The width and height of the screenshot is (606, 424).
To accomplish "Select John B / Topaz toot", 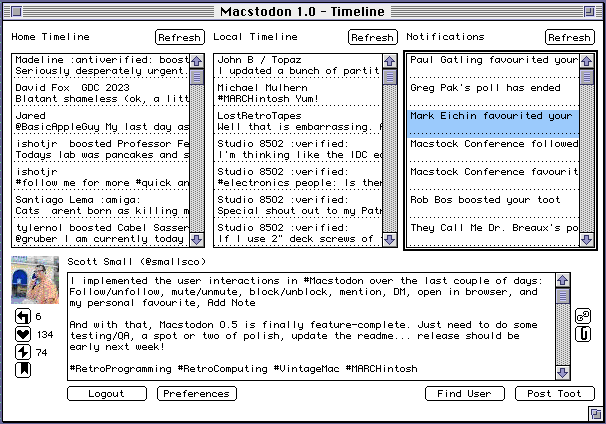I will coord(298,65).
